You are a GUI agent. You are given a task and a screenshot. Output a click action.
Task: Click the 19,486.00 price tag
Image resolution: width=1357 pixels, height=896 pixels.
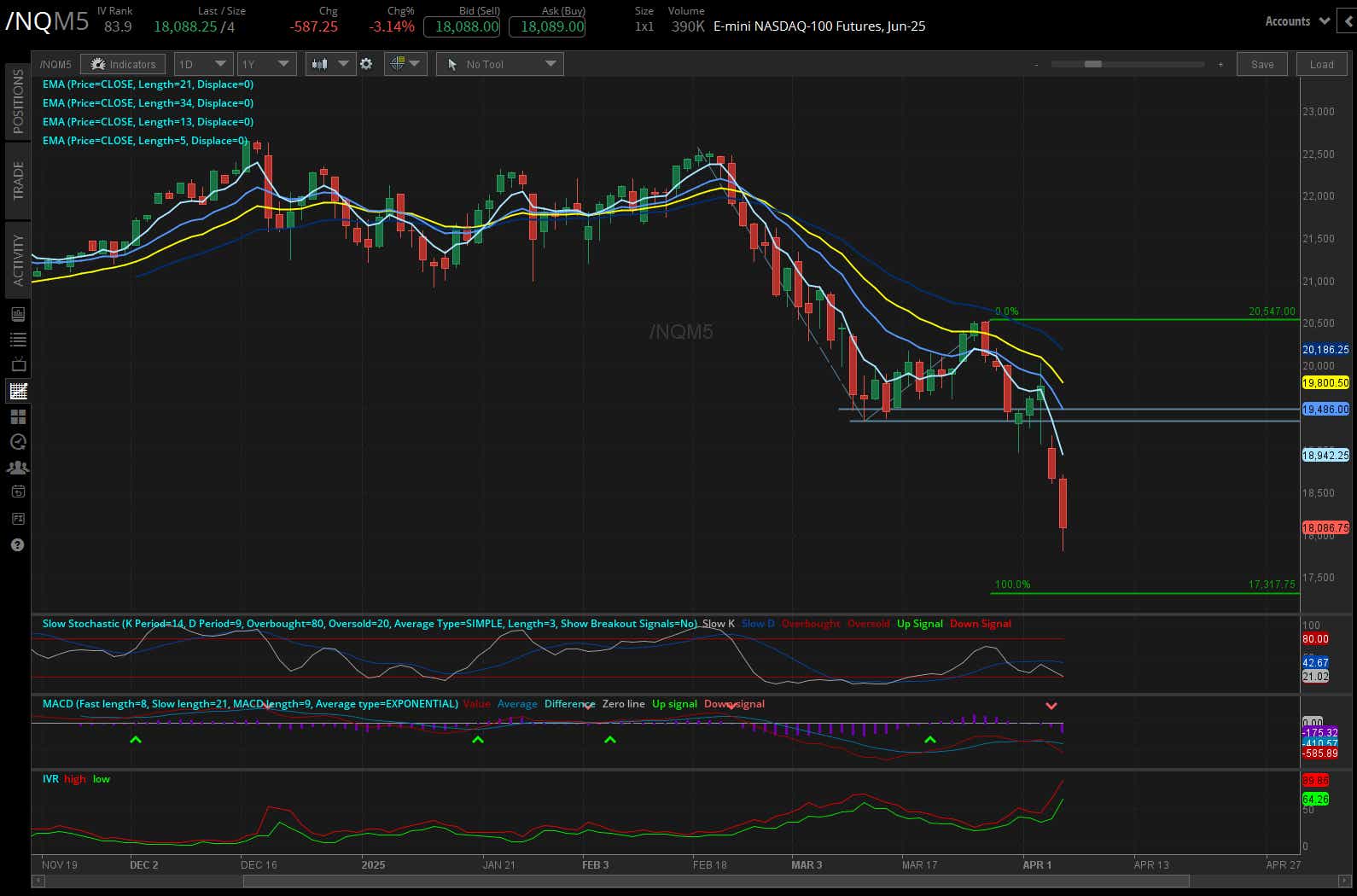1325,410
